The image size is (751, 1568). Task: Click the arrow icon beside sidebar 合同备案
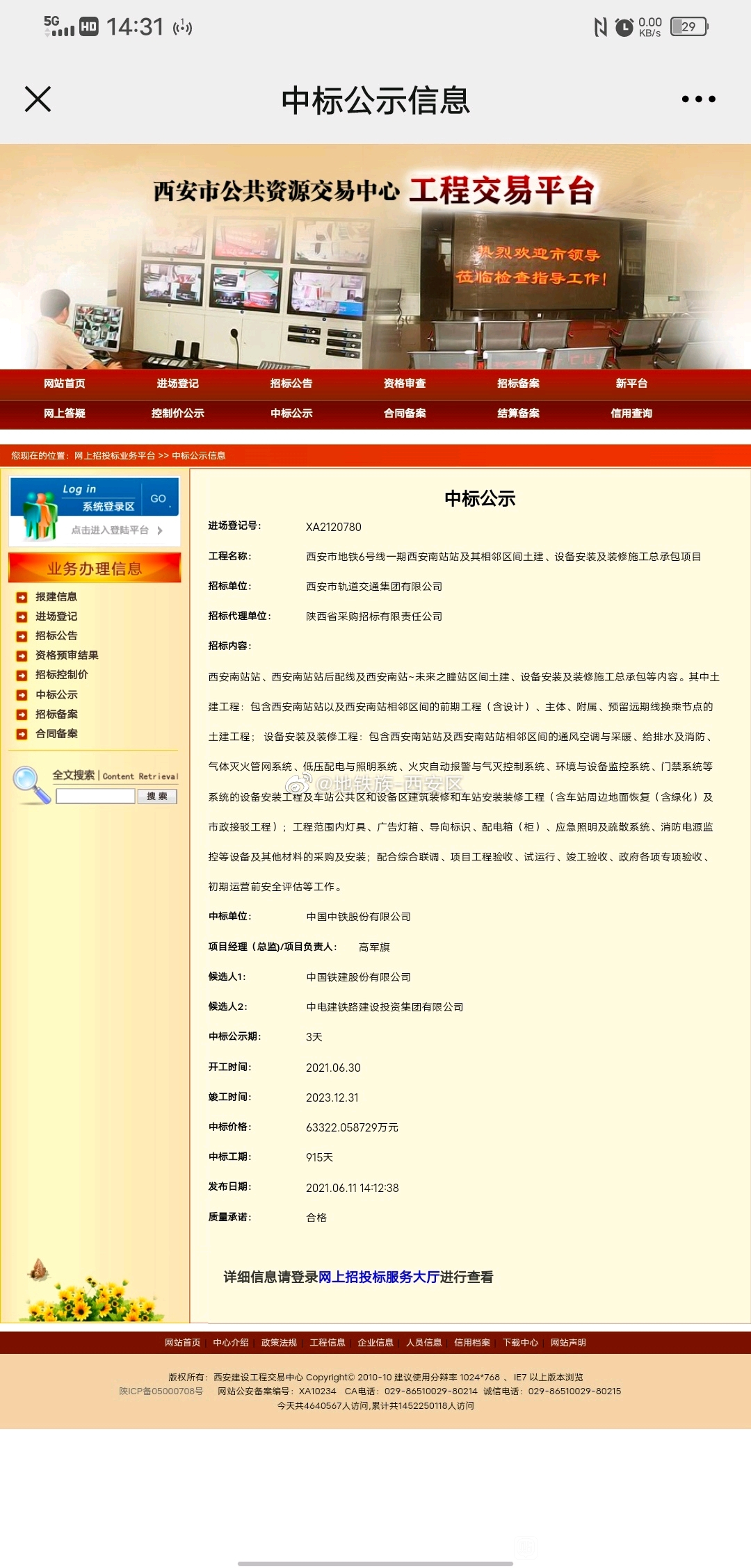(x=22, y=734)
